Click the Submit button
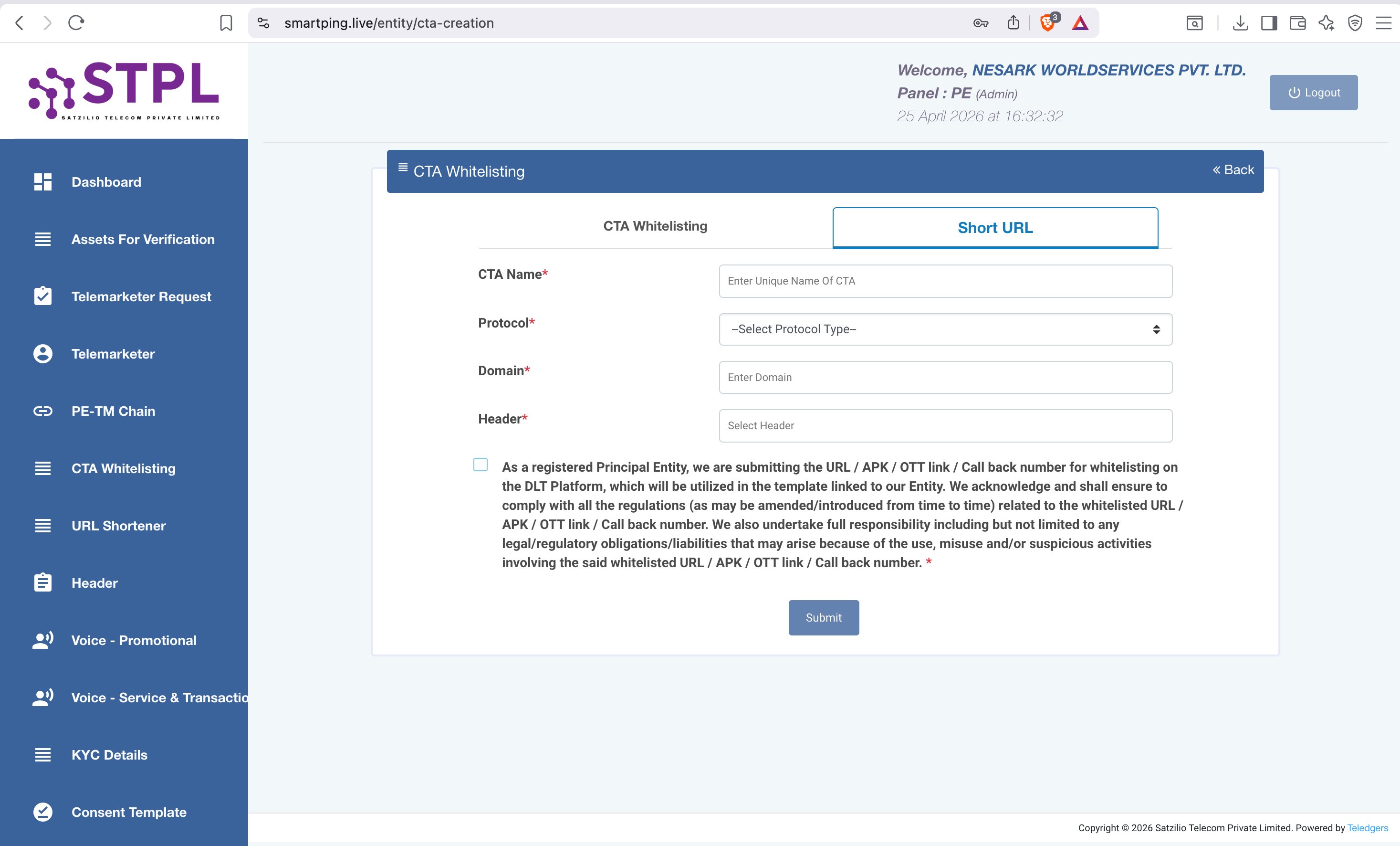The image size is (1400, 846). coord(823,617)
